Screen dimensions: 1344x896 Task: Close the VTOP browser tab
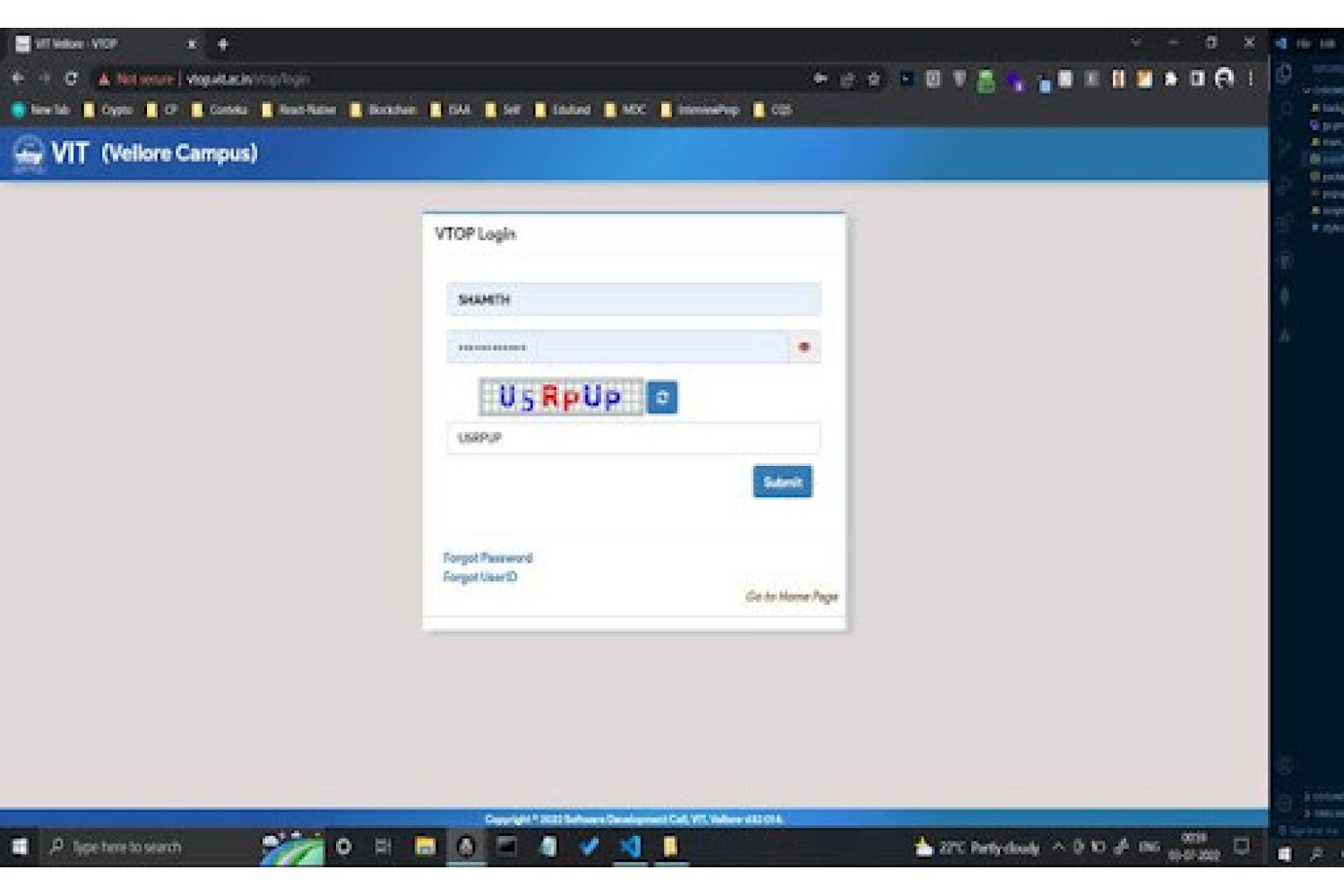[x=191, y=44]
